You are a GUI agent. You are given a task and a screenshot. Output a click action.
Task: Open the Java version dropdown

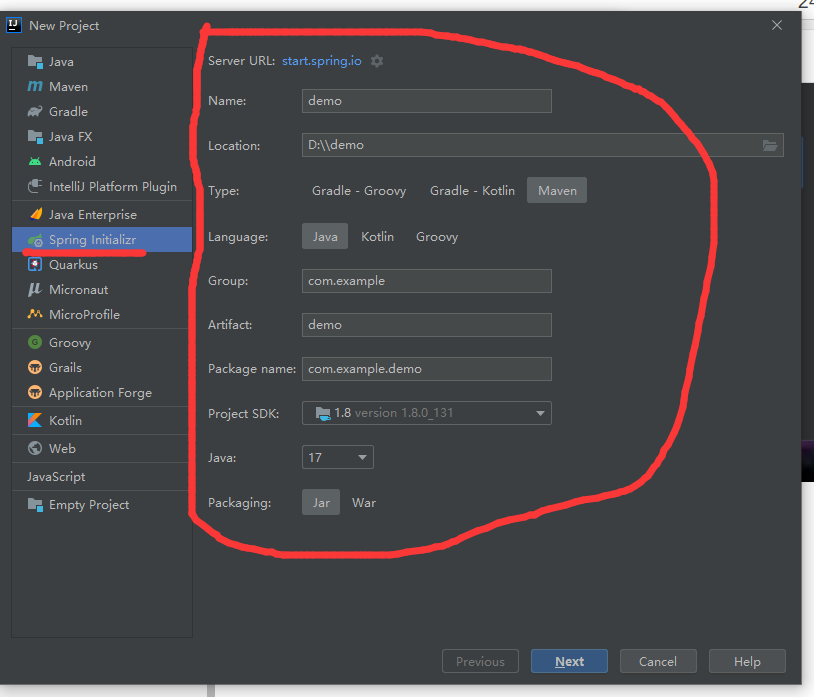coord(337,457)
